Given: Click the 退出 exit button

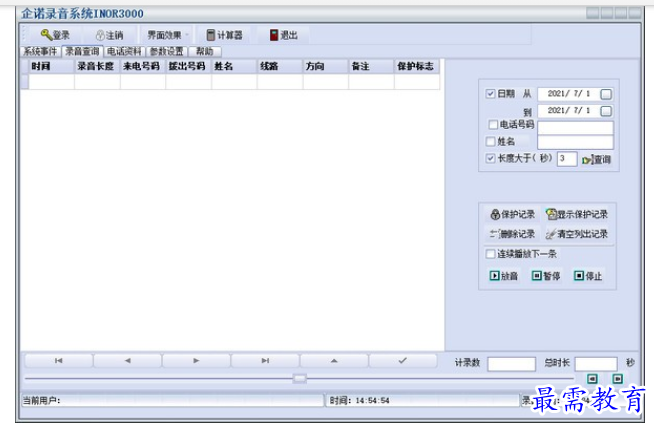Looking at the screenshot, I should (x=284, y=35).
